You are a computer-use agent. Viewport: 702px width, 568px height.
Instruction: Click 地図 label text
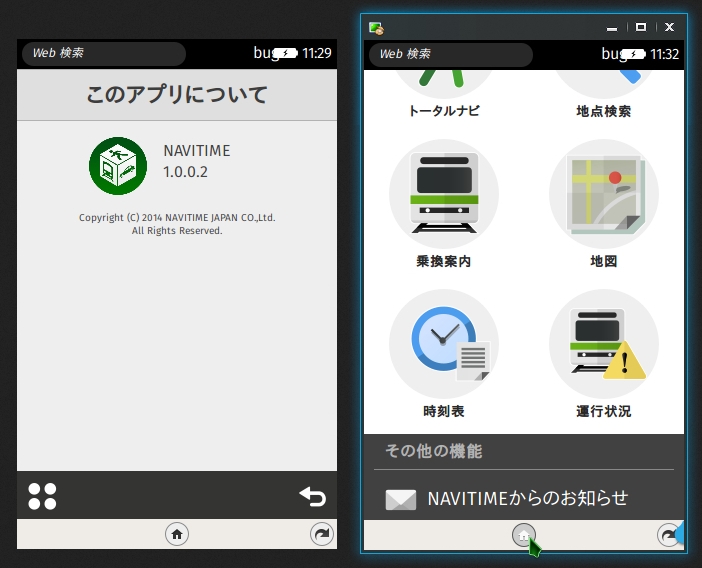point(604,261)
